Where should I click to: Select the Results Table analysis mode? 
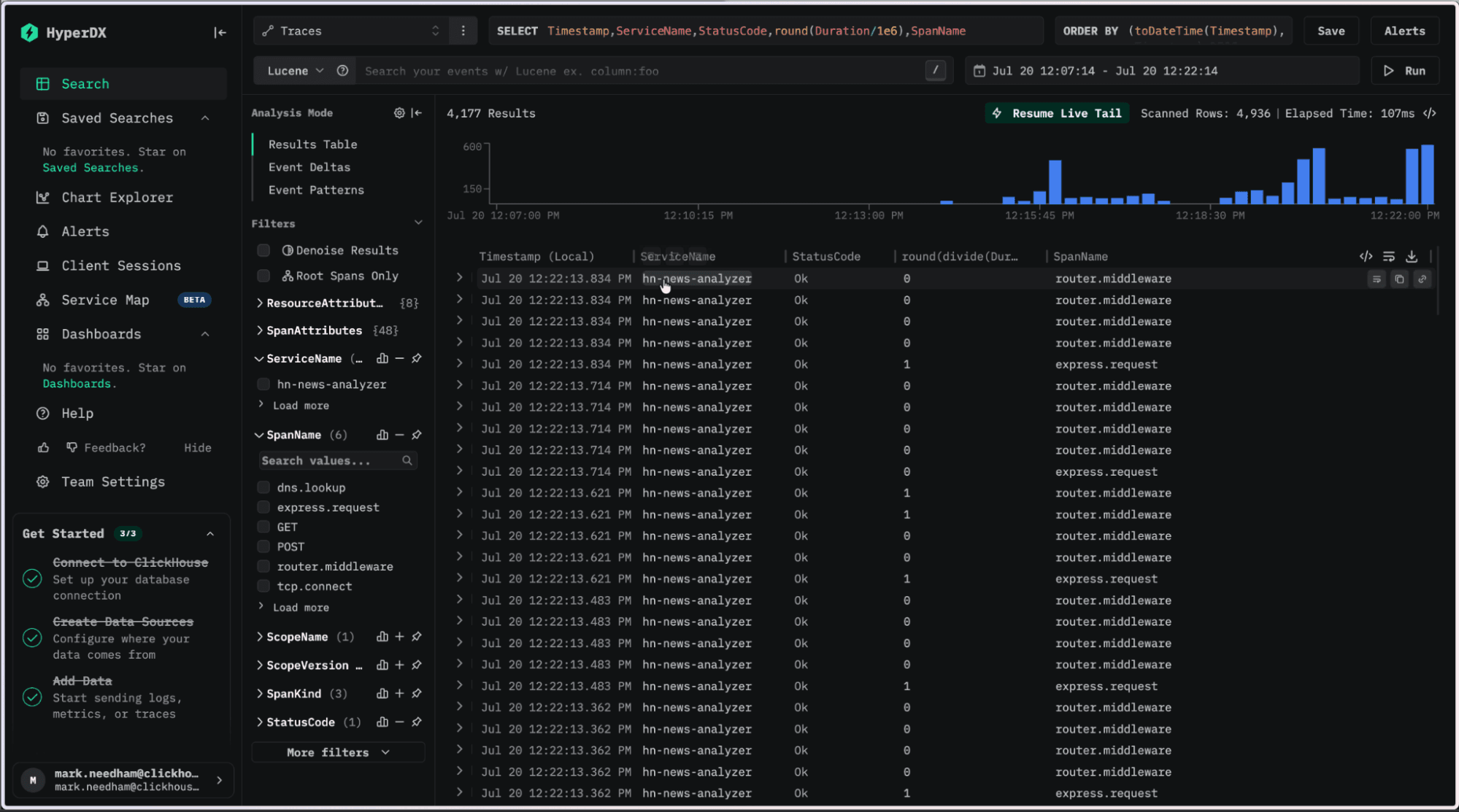[313, 144]
